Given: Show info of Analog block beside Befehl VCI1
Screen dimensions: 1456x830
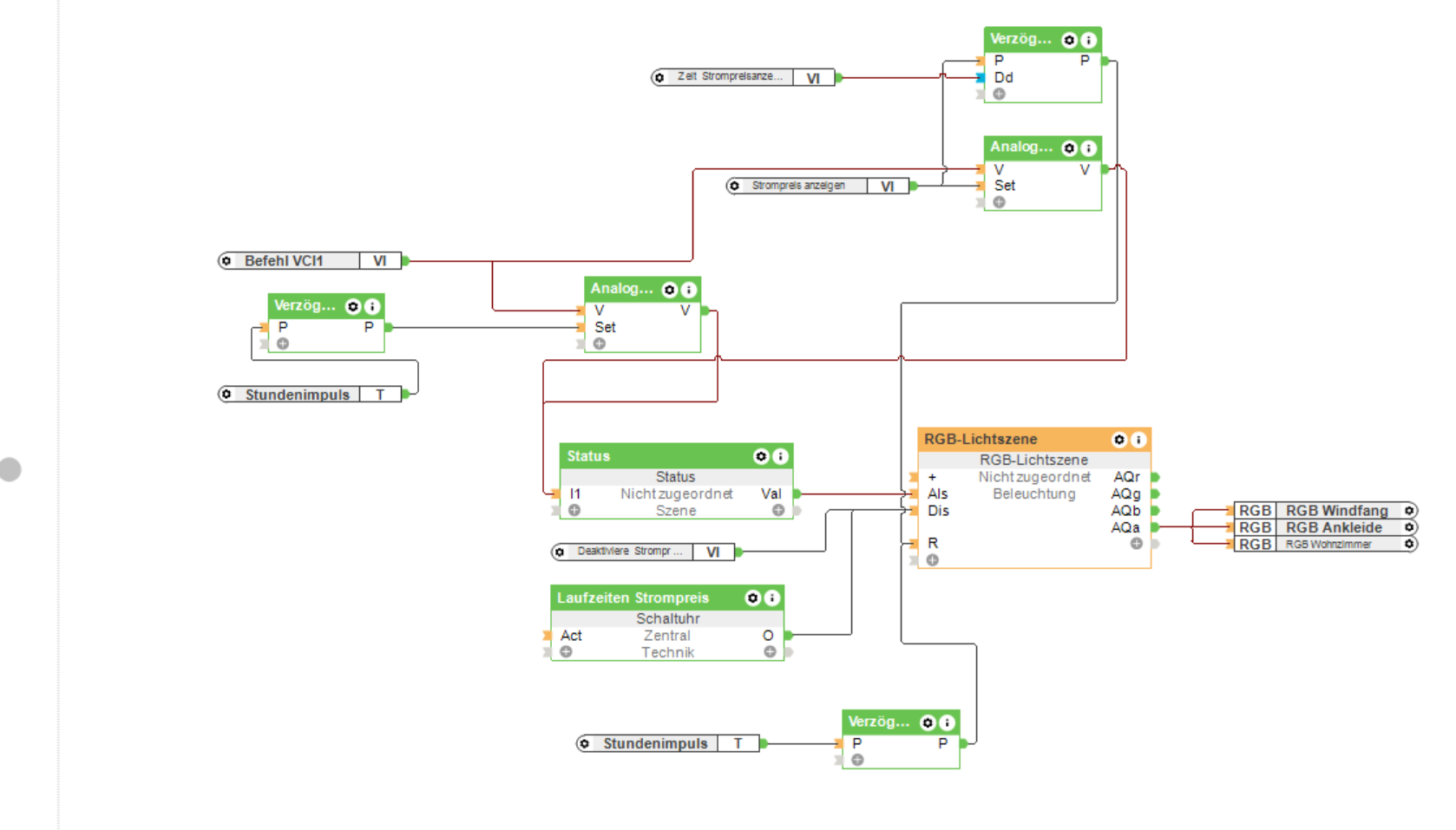Looking at the screenshot, I should point(688,290).
